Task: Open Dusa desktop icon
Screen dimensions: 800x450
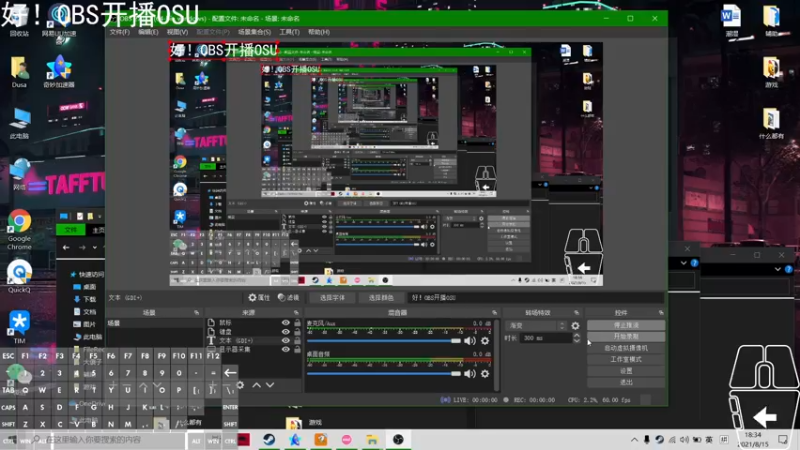Action: coord(19,71)
